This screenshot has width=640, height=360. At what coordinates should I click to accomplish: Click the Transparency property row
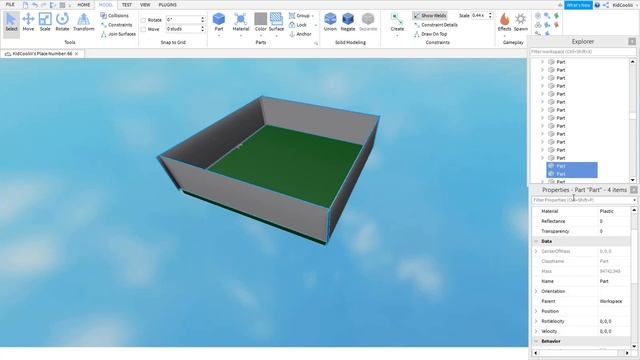pos(581,231)
